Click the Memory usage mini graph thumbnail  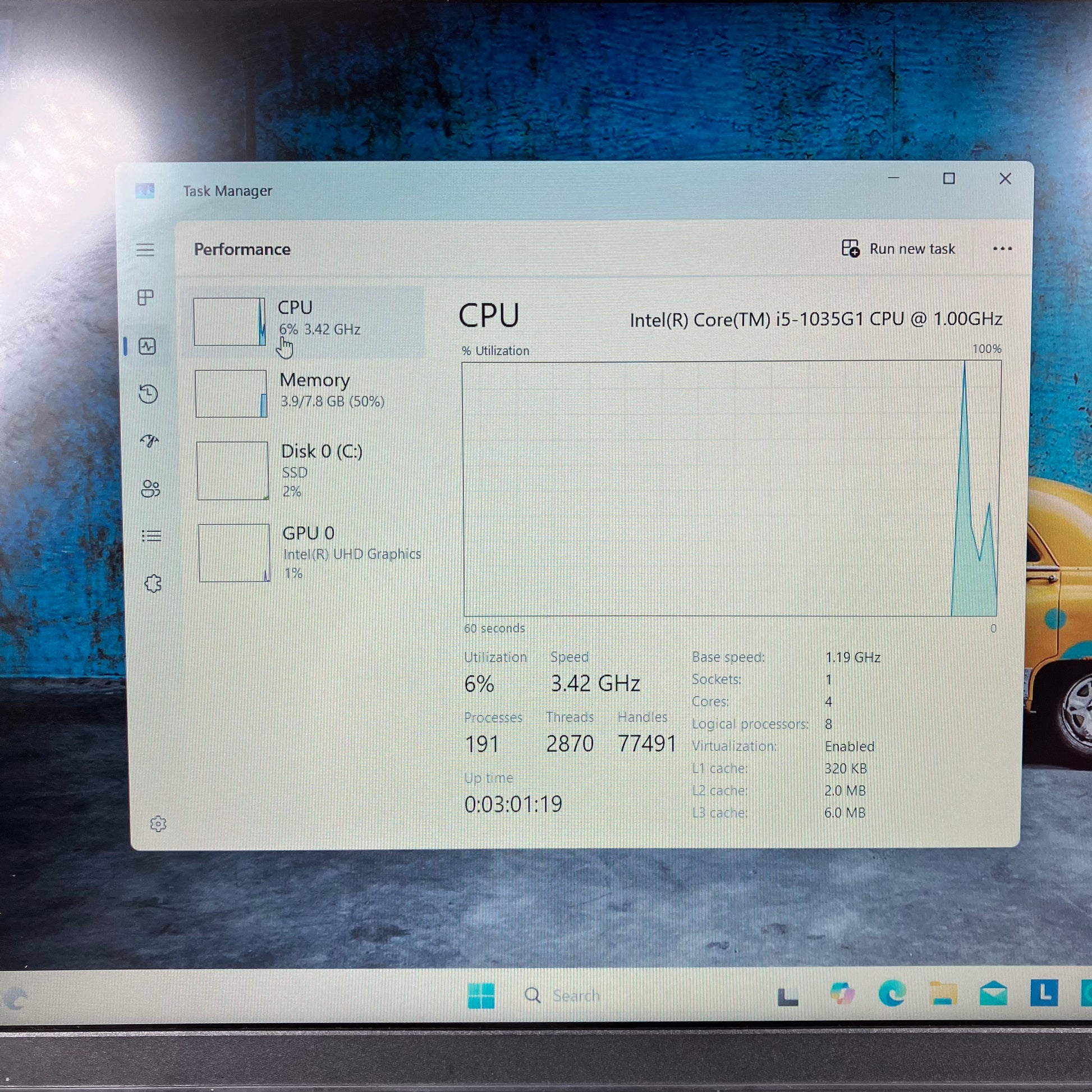231,394
